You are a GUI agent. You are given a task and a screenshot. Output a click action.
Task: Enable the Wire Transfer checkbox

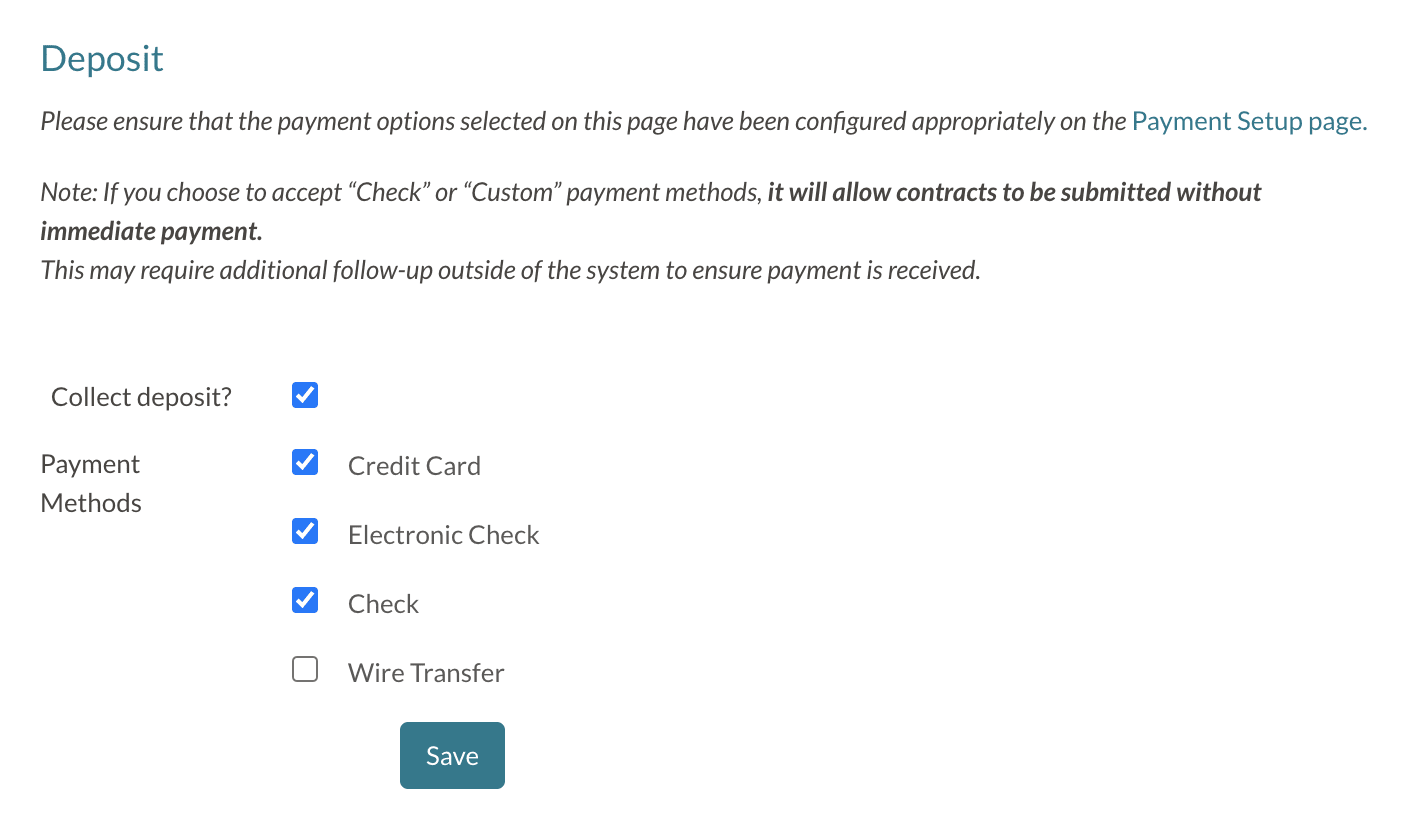(305, 670)
